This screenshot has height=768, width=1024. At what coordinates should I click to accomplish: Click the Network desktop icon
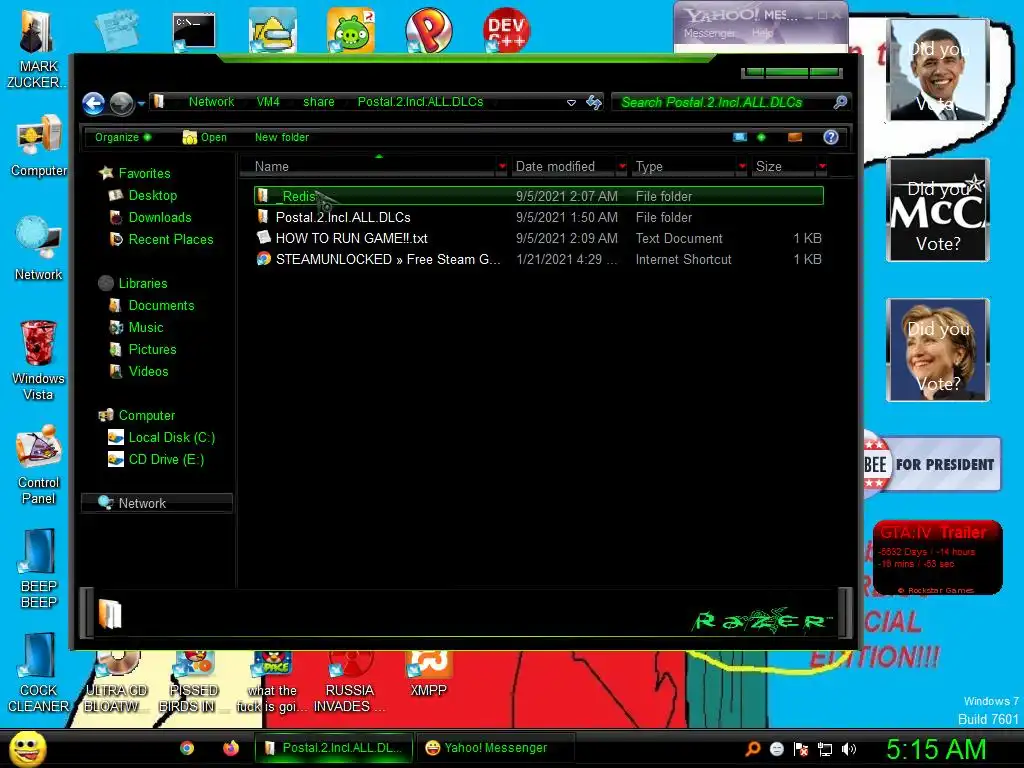point(39,248)
